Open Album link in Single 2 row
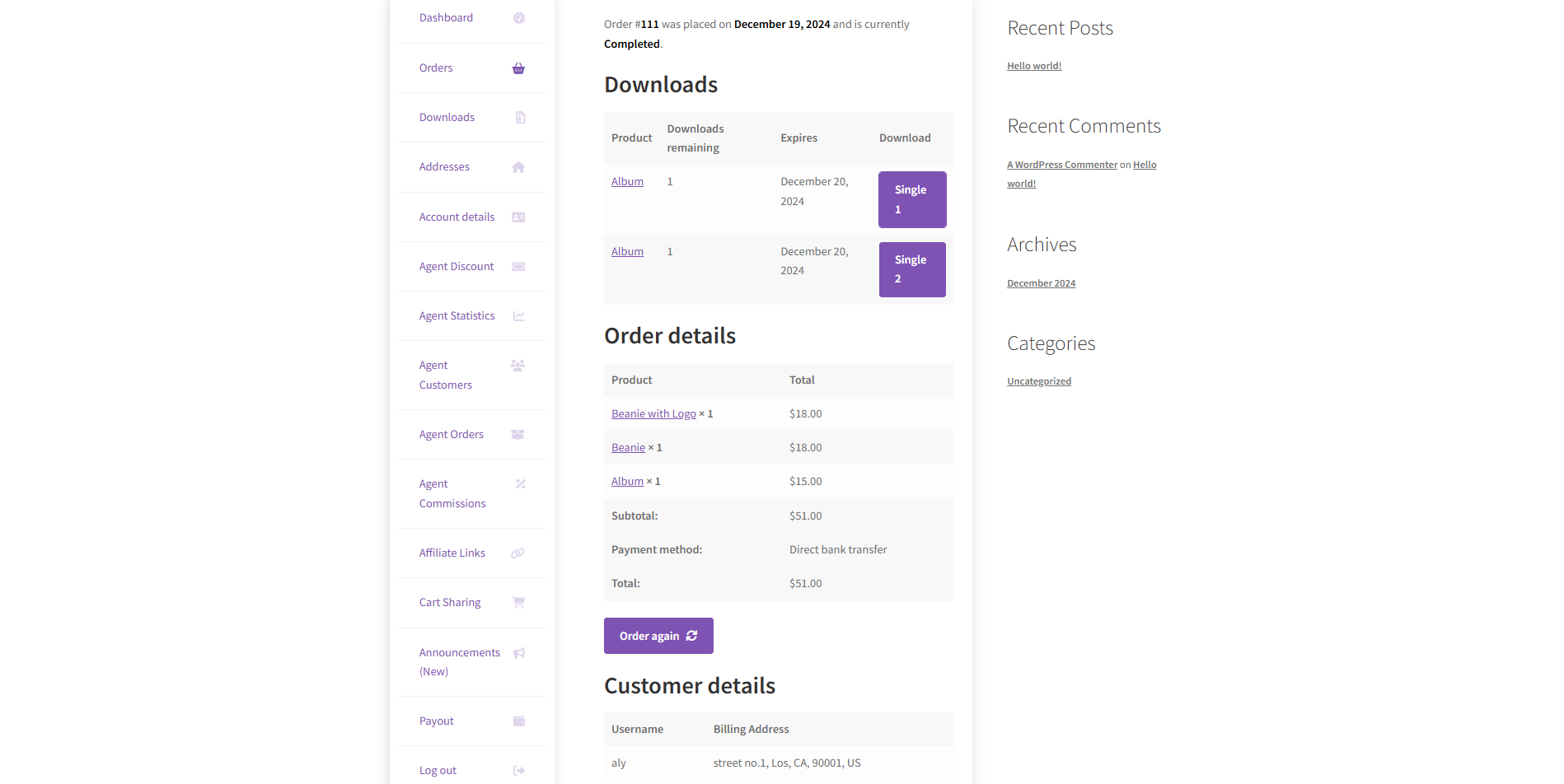Viewport: 1564px width, 784px height. pyautogui.click(x=627, y=252)
